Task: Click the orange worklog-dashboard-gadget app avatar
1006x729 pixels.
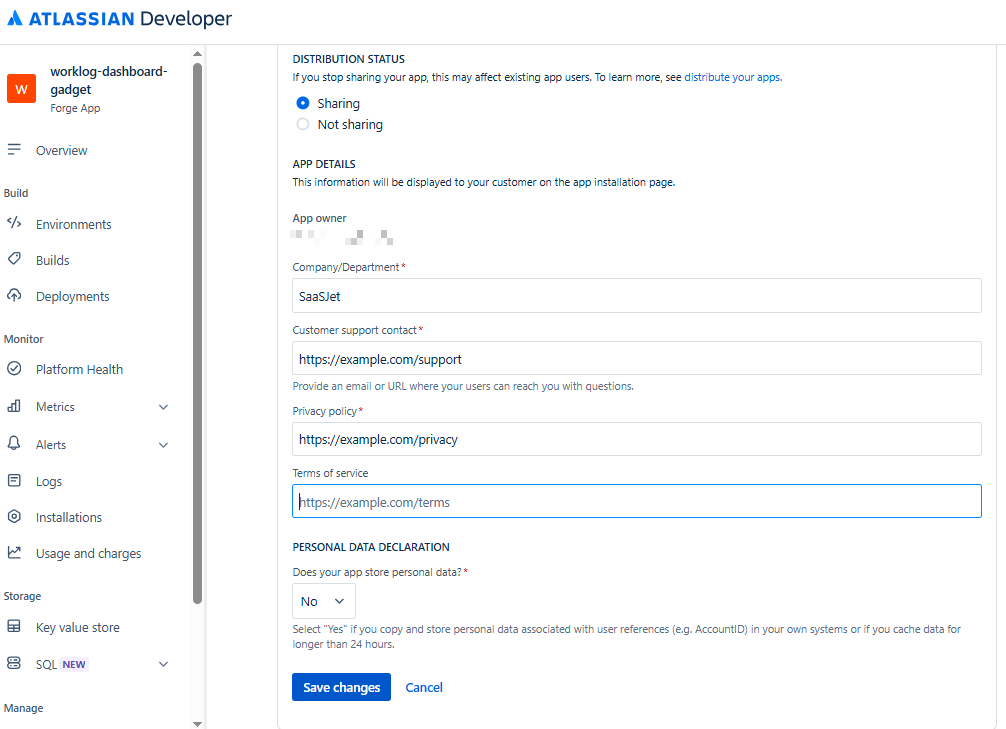Action: click(22, 89)
